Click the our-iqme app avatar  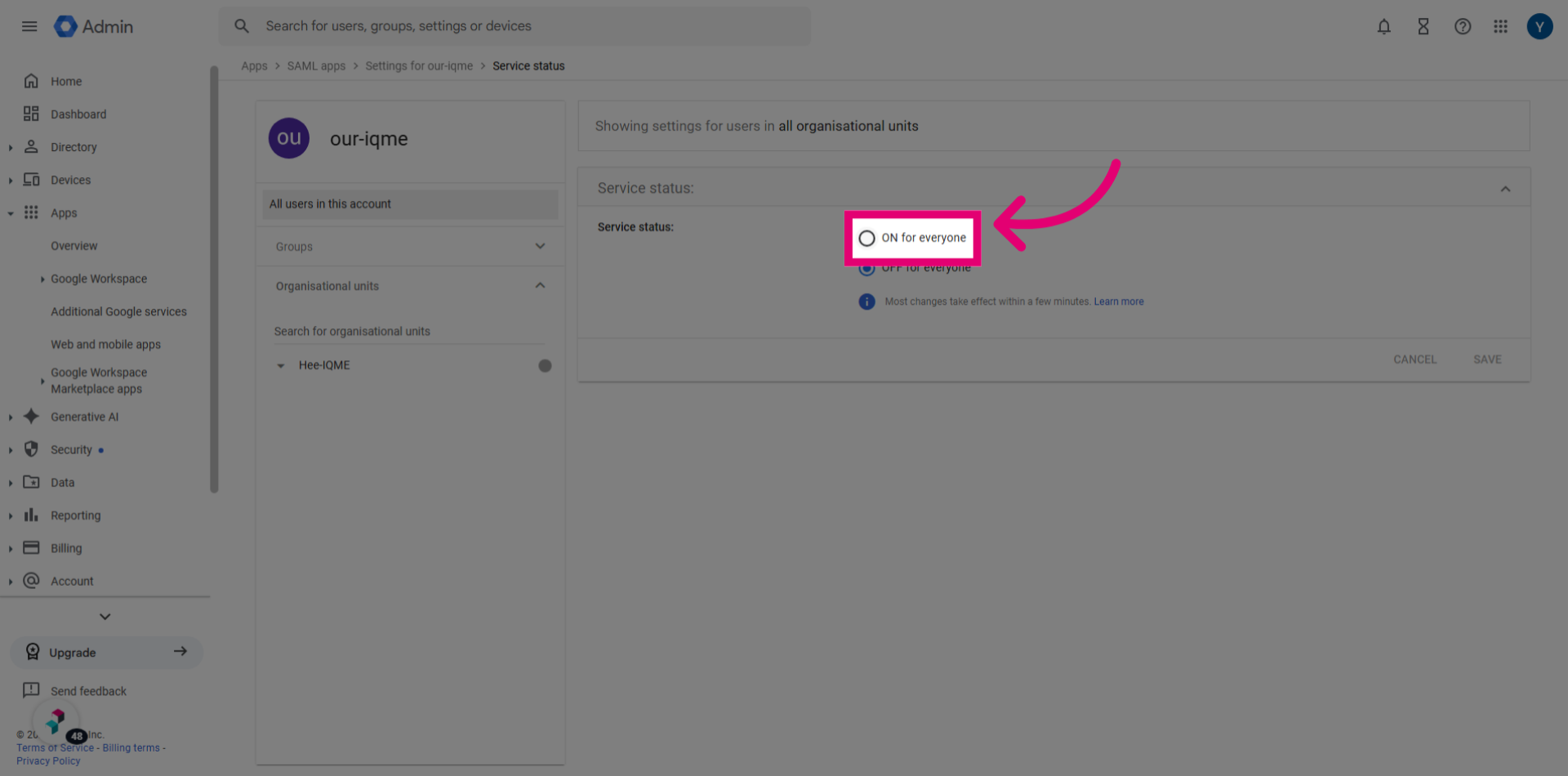point(289,138)
